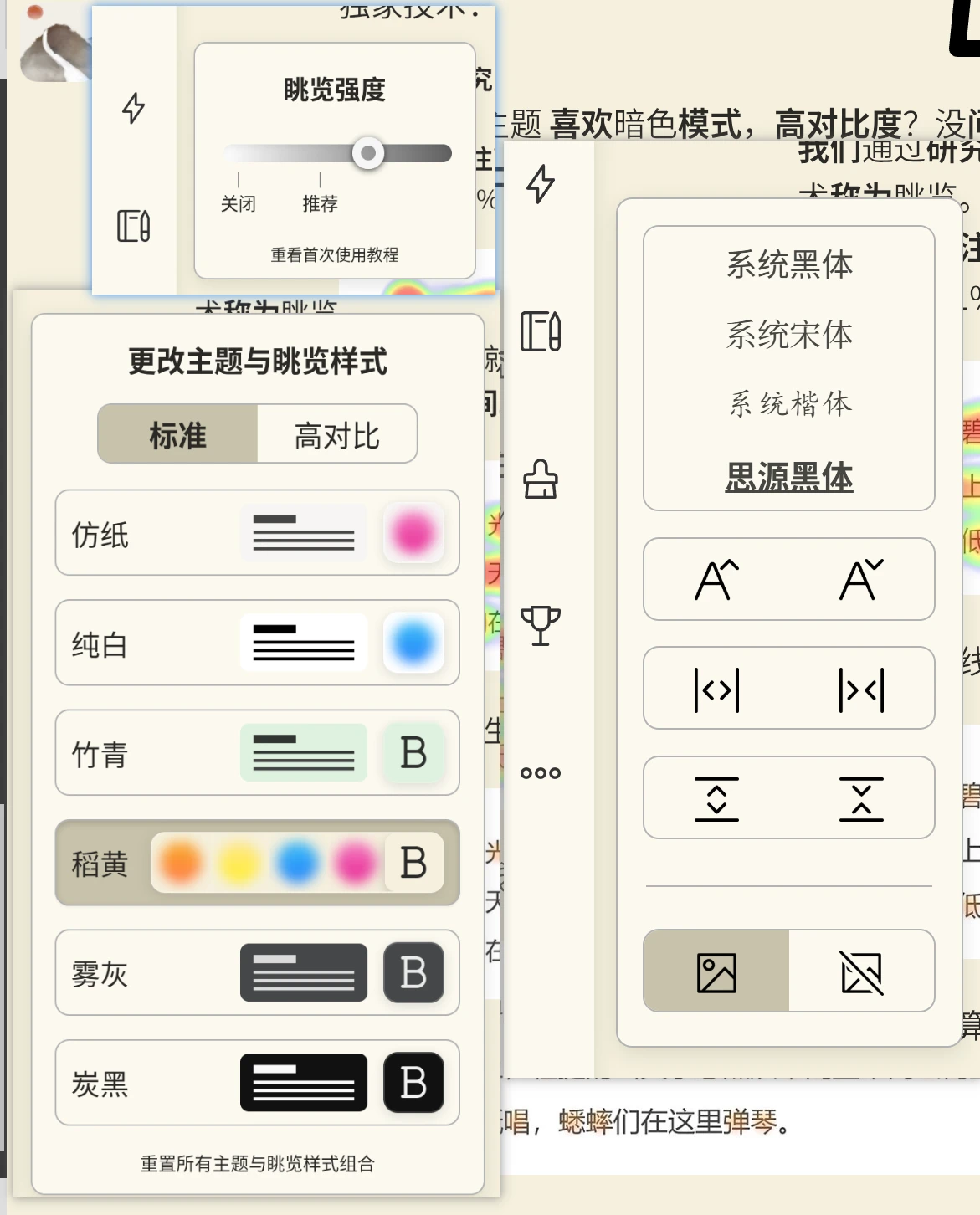Pick the orange swatch in the 稻黄 row
This screenshot has width=980, height=1215.
coord(182,863)
